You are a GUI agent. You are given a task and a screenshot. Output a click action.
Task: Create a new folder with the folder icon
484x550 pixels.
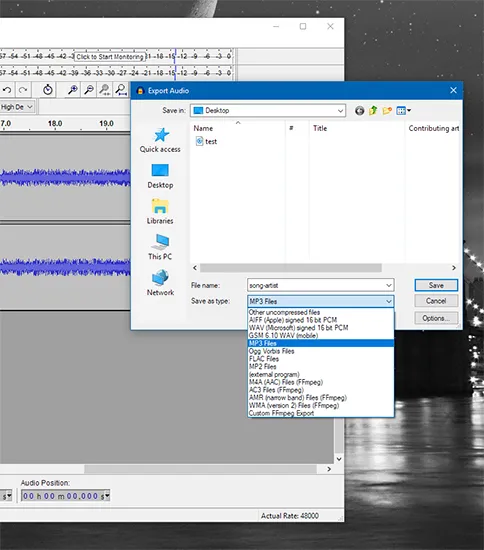click(x=387, y=111)
